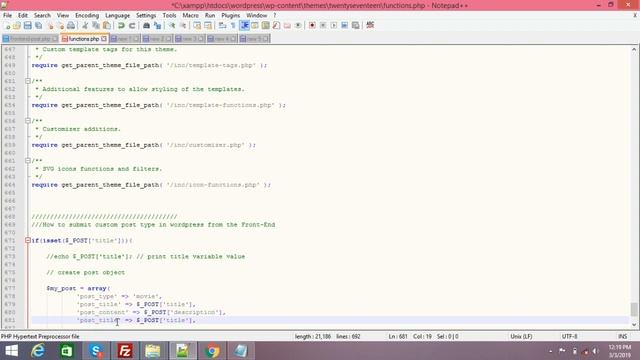640x360 pixels.
Task: Show the Document Map panel icon
Action: point(265,26)
